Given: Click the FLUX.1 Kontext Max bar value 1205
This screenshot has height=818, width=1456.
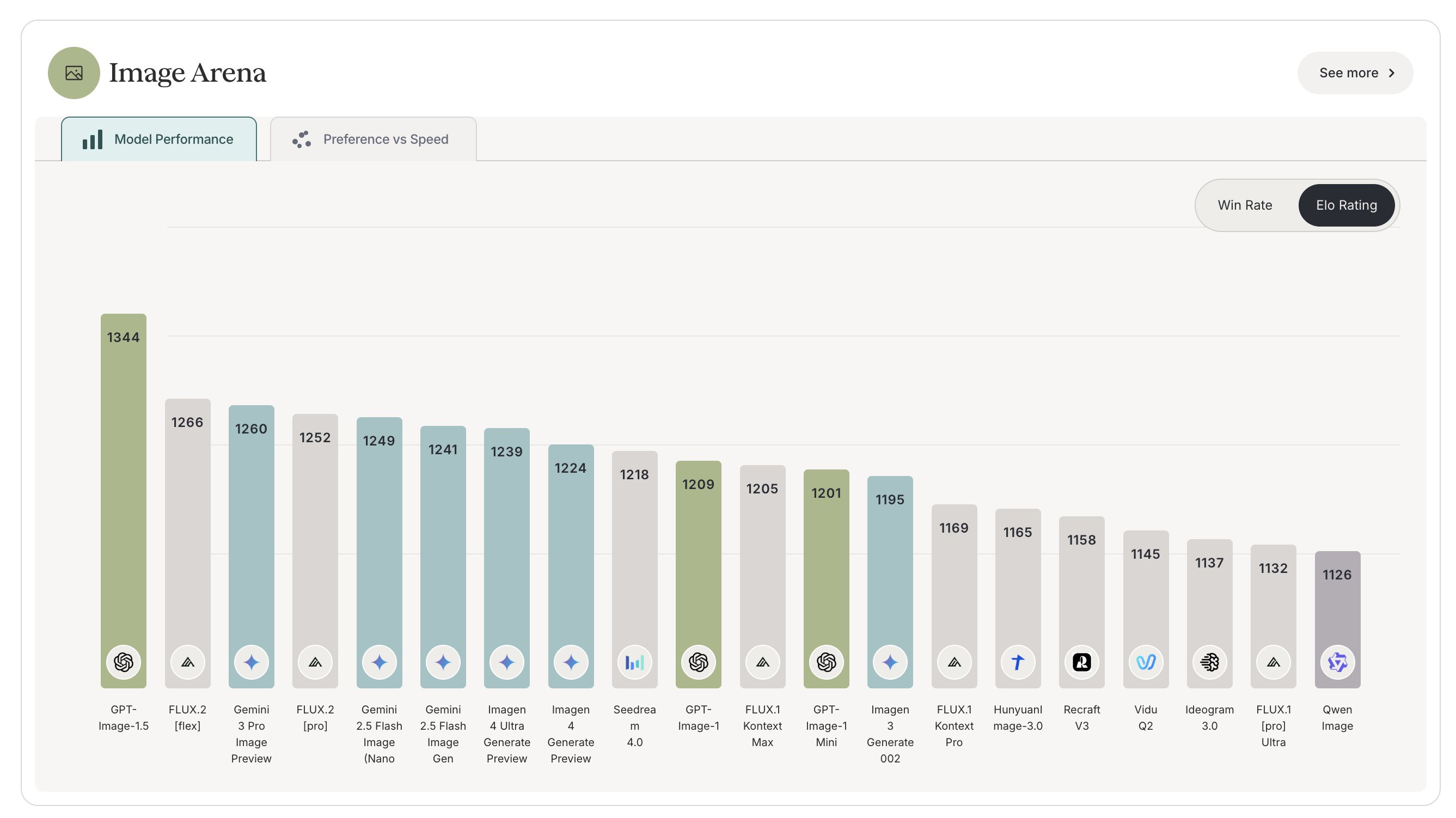Looking at the screenshot, I should [762, 489].
